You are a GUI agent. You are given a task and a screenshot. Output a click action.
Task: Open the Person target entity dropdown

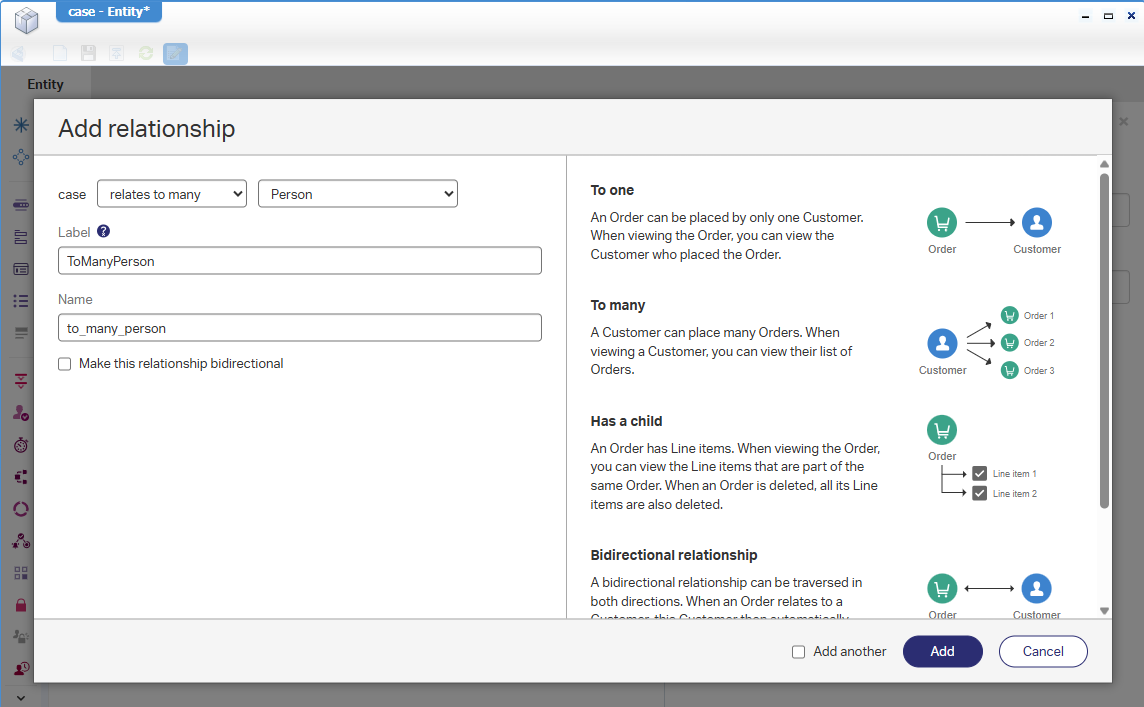click(357, 194)
